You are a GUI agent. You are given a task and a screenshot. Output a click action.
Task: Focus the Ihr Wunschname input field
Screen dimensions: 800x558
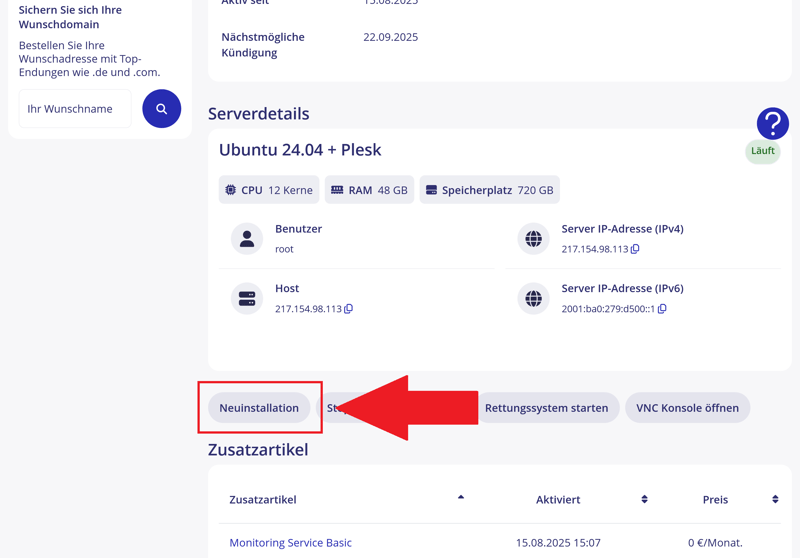[75, 109]
